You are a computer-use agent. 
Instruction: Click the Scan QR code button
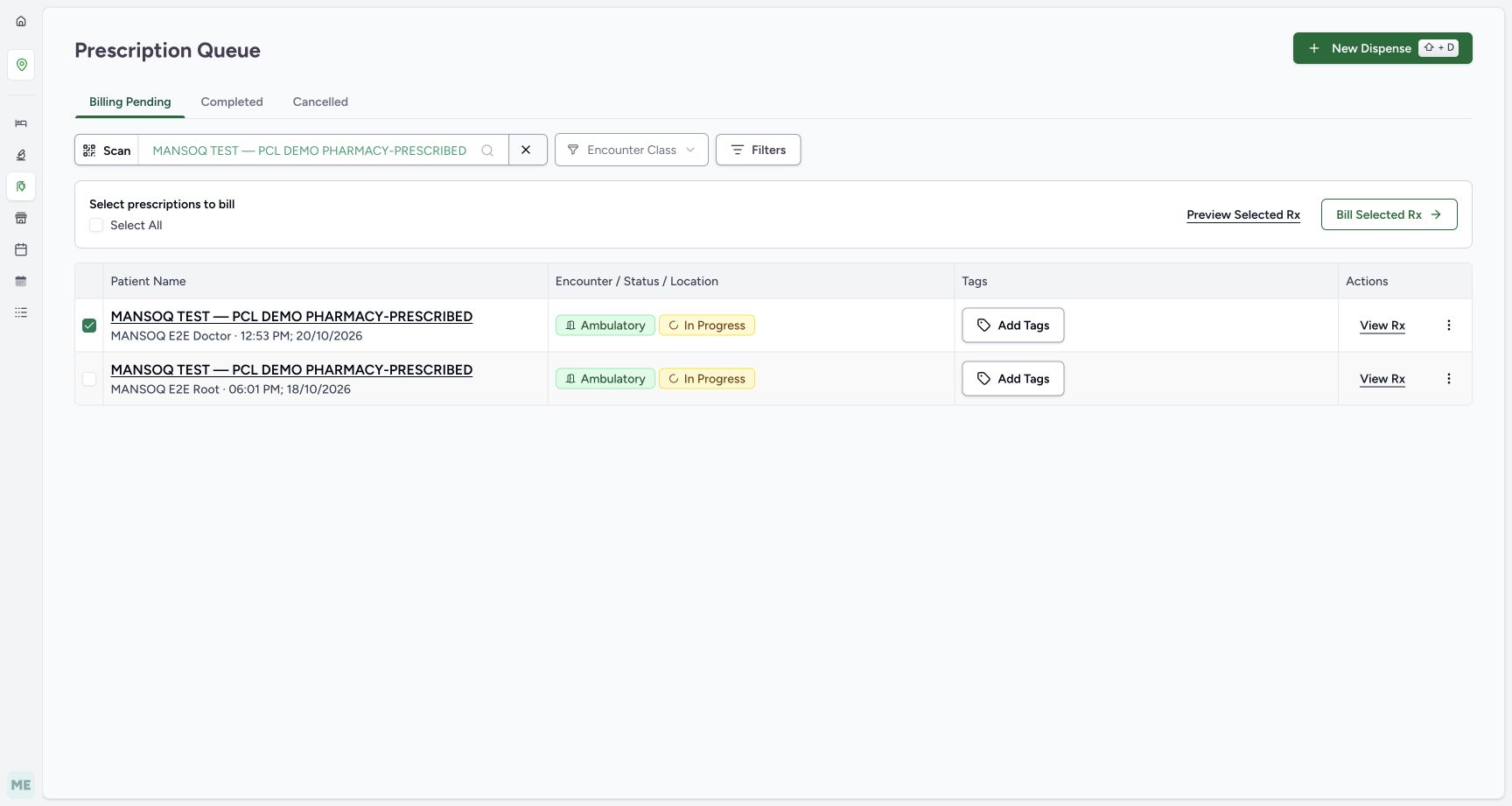tap(107, 151)
